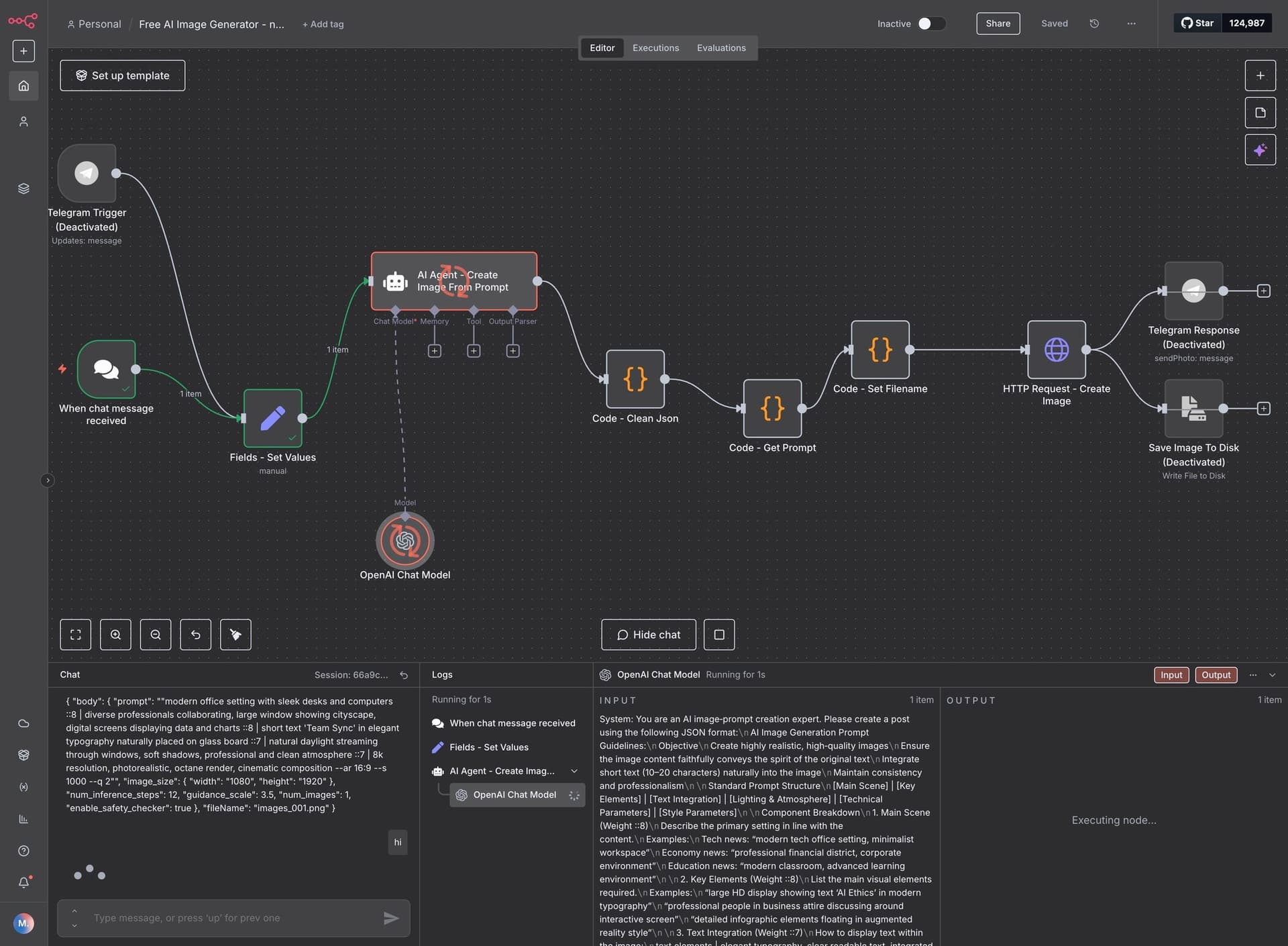Switch to the Editor tab
This screenshot has height=946, width=1288.
(x=602, y=48)
